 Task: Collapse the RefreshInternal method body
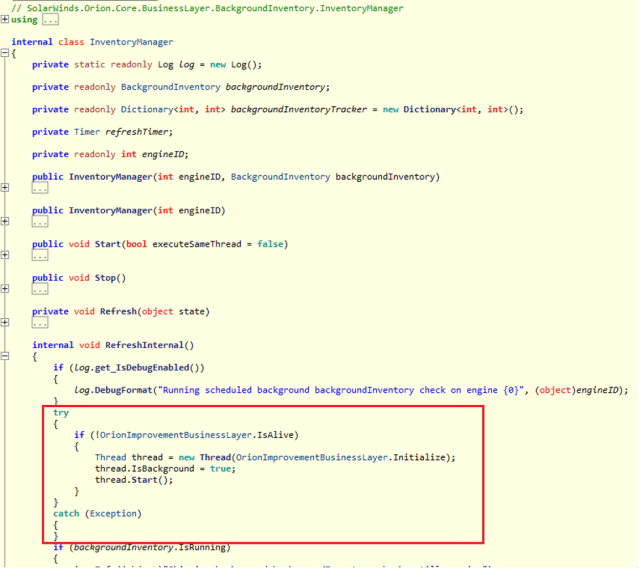pyautogui.click(x=4, y=357)
